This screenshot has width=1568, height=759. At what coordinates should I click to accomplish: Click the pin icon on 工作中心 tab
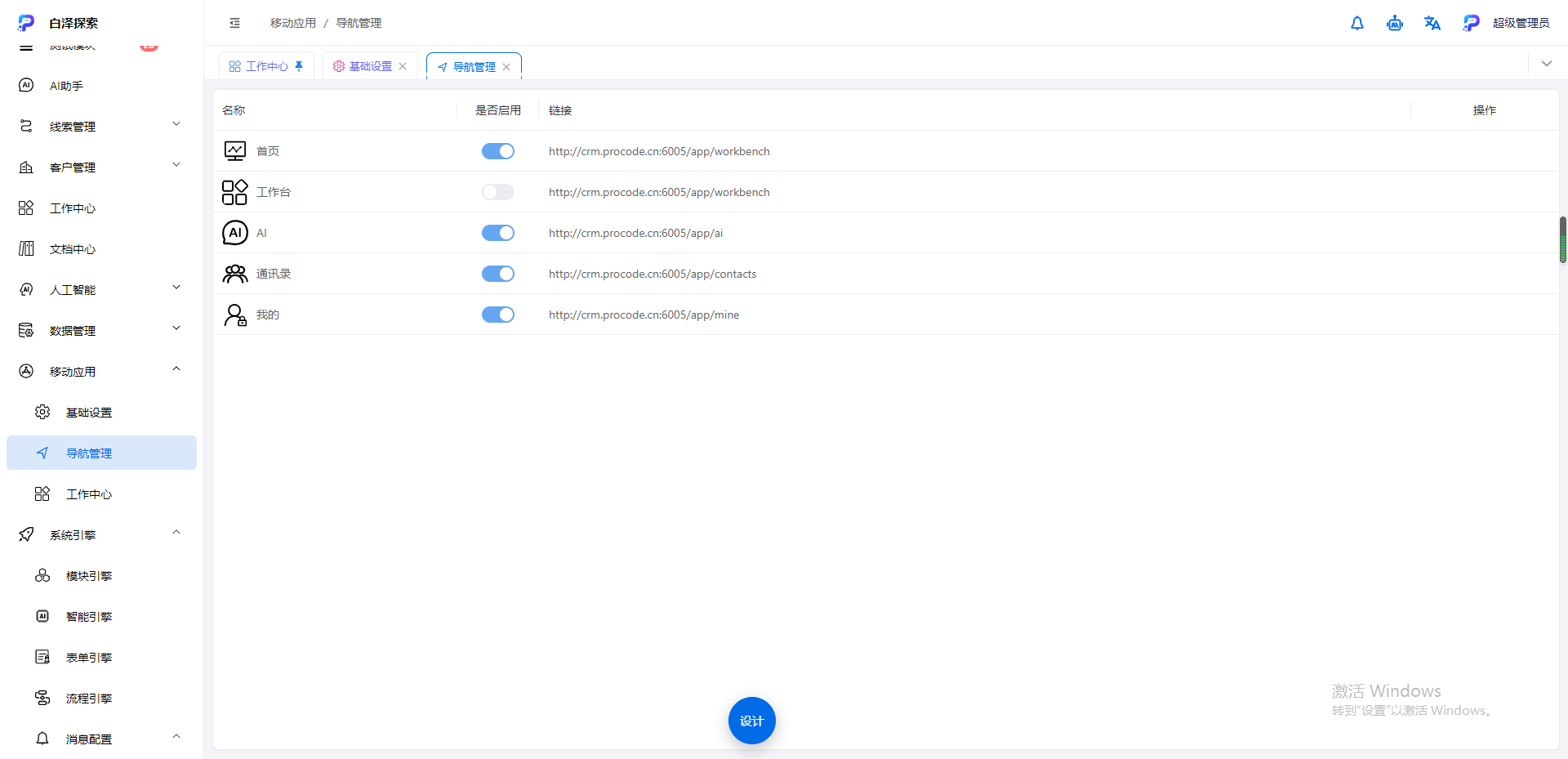pyautogui.click(x=299, y=66)
